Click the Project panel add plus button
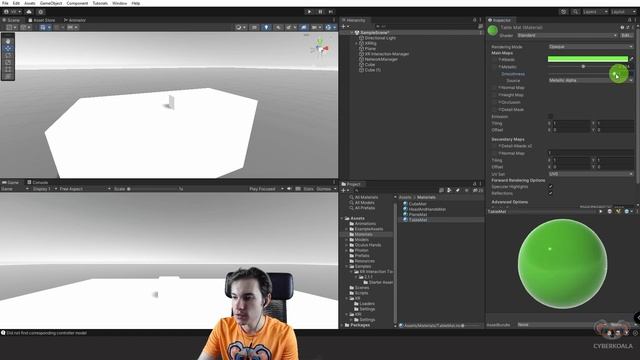Screen dimensions: 640x360 coord(344,191)
